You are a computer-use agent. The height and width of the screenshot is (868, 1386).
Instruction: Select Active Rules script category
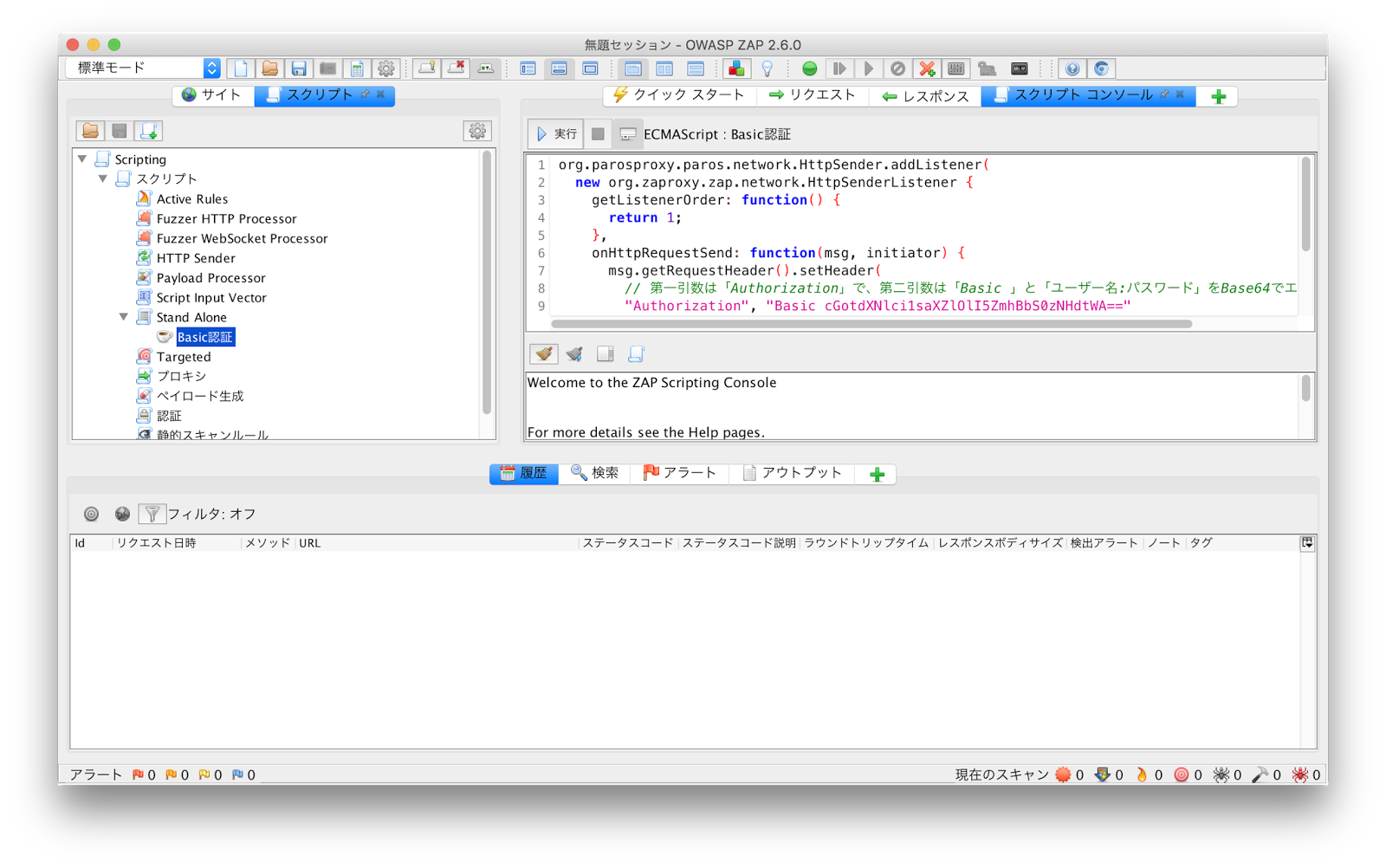pos(192,199)
